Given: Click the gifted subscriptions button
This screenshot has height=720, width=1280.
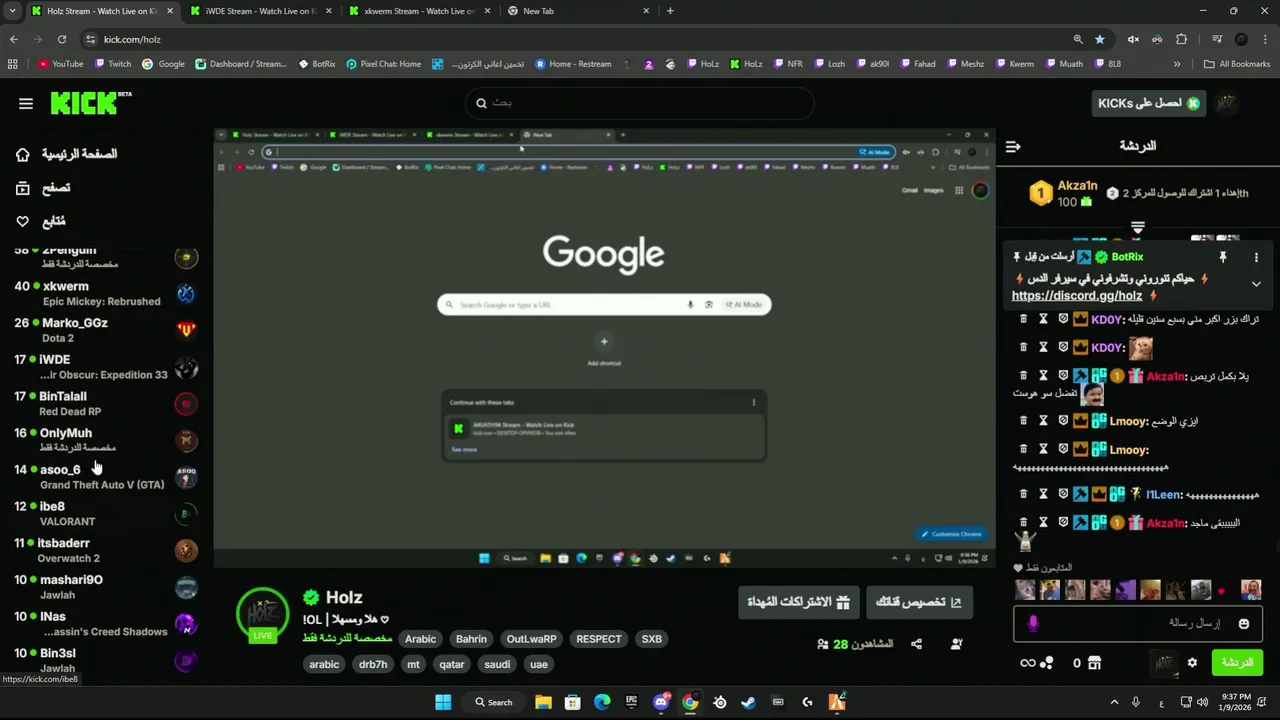Looking at the screenshot, I should pyautogui.click(x=799, y=602).
